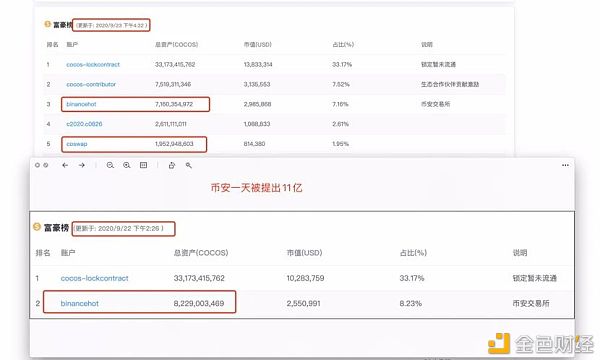Select 2,550,991 market value in front viewer
Viewport: 600px width, 360px height.
point(303,303)
